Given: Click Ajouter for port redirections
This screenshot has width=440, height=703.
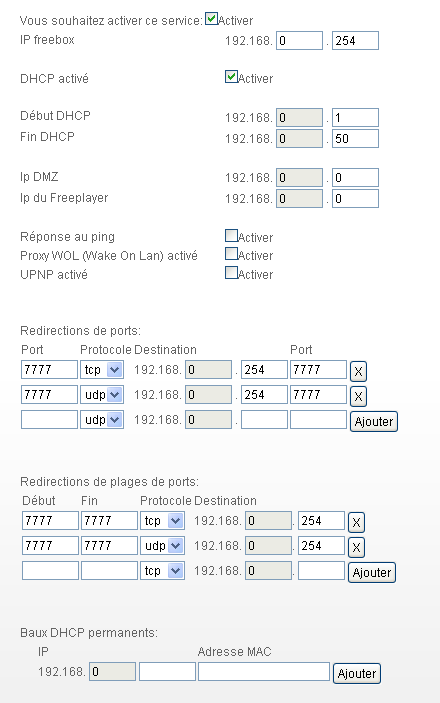Looking at the screenshot, I should pos(374,422).
